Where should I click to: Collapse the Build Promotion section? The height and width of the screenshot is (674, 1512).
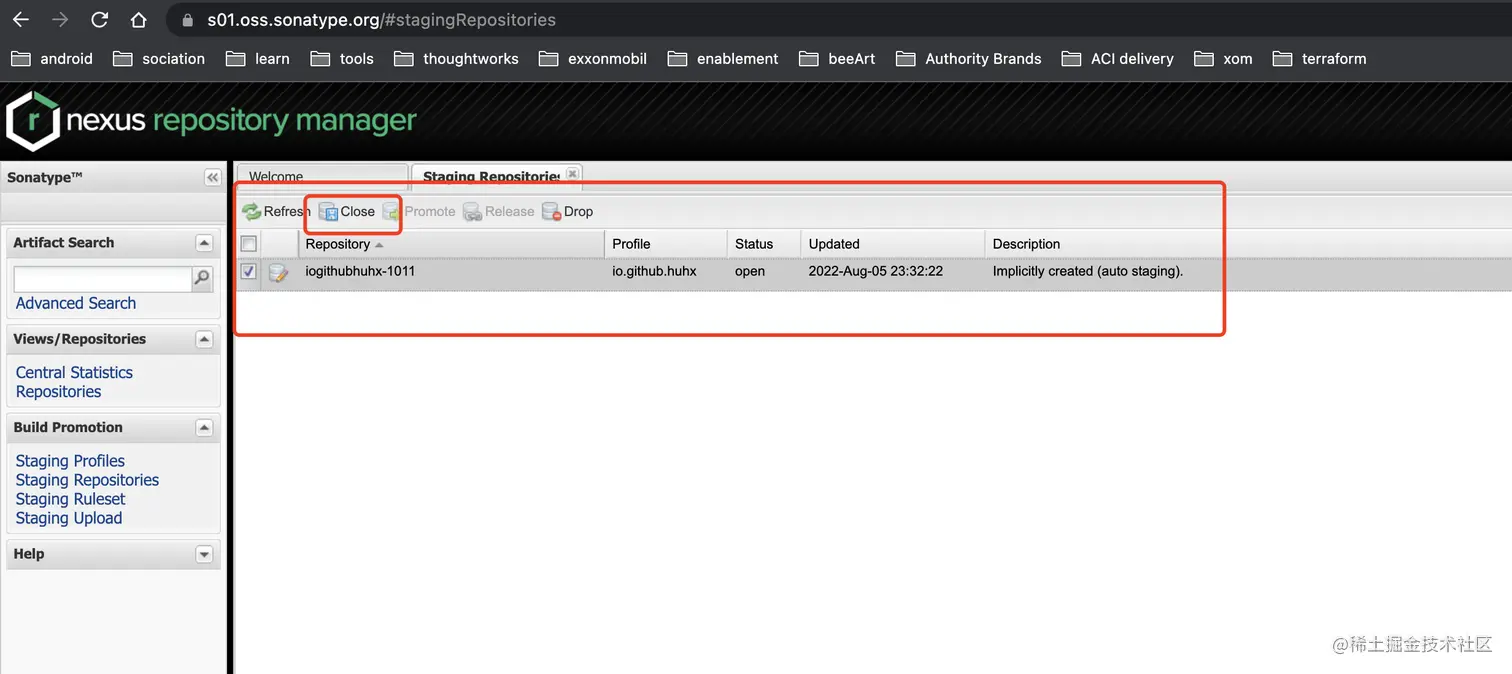click(x=204, y=427)
